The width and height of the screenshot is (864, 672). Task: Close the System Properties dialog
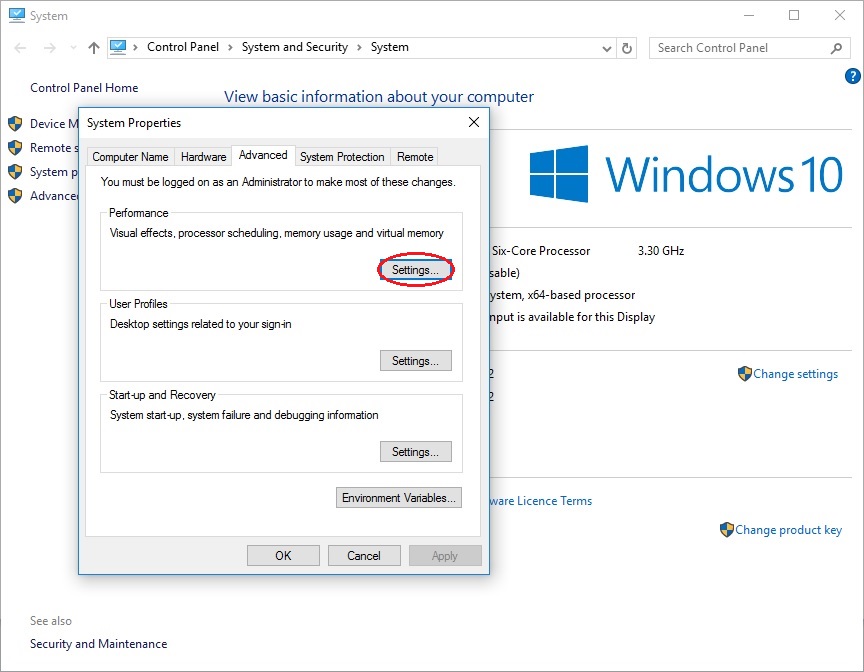tap(473, 122)
